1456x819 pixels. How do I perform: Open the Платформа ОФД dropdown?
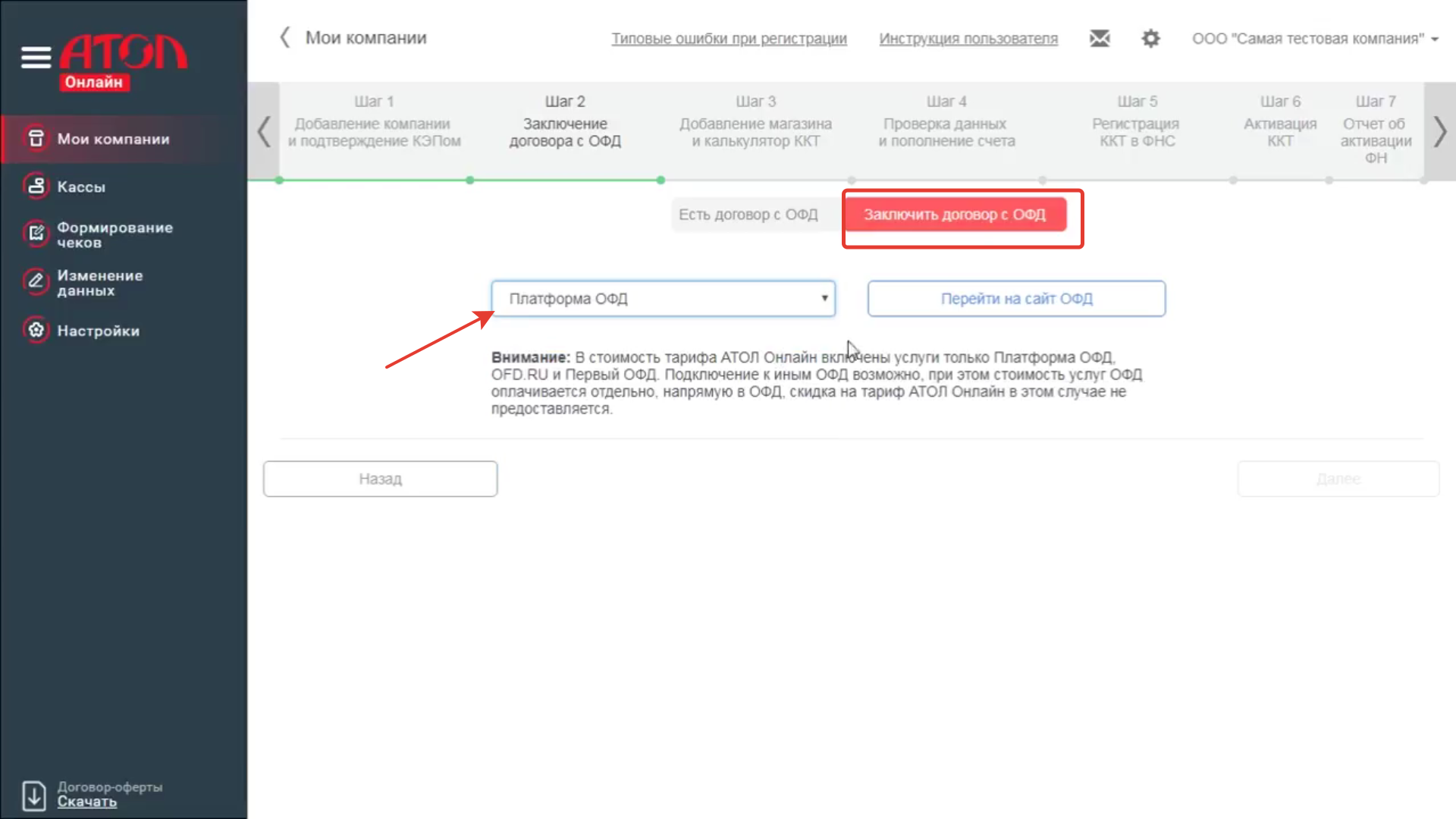pyautogui.click(x=663, y=299)
